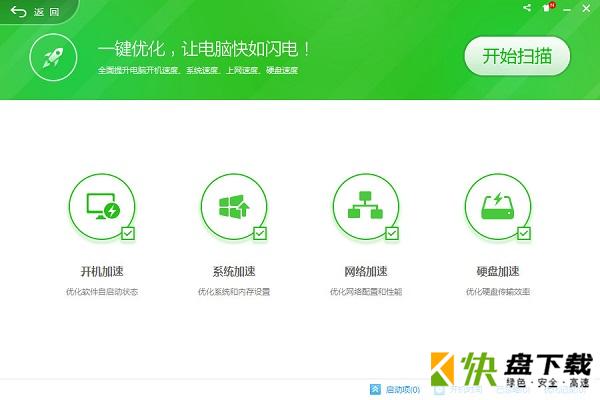Open 启动项(0) link in bottom bar
Screen dimensions: 600x400
click(x=395, y=390)
